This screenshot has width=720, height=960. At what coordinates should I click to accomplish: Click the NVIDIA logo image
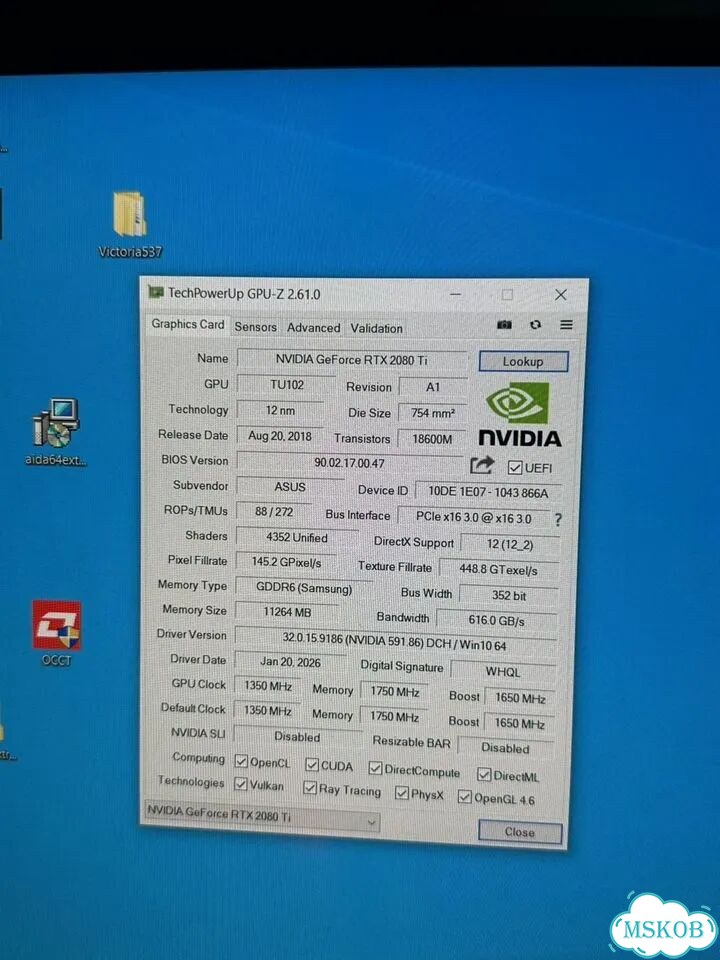pos(519,414)
